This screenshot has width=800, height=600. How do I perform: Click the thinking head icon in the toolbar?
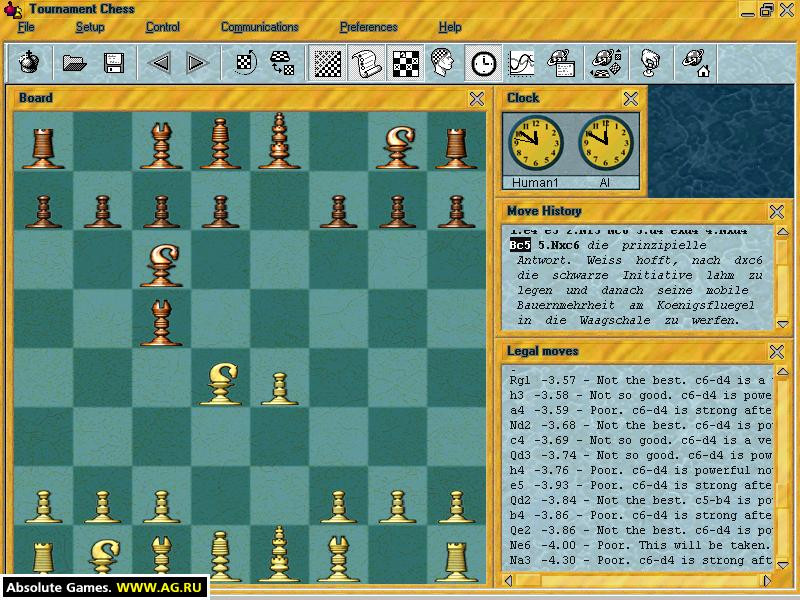coord(442,63)
